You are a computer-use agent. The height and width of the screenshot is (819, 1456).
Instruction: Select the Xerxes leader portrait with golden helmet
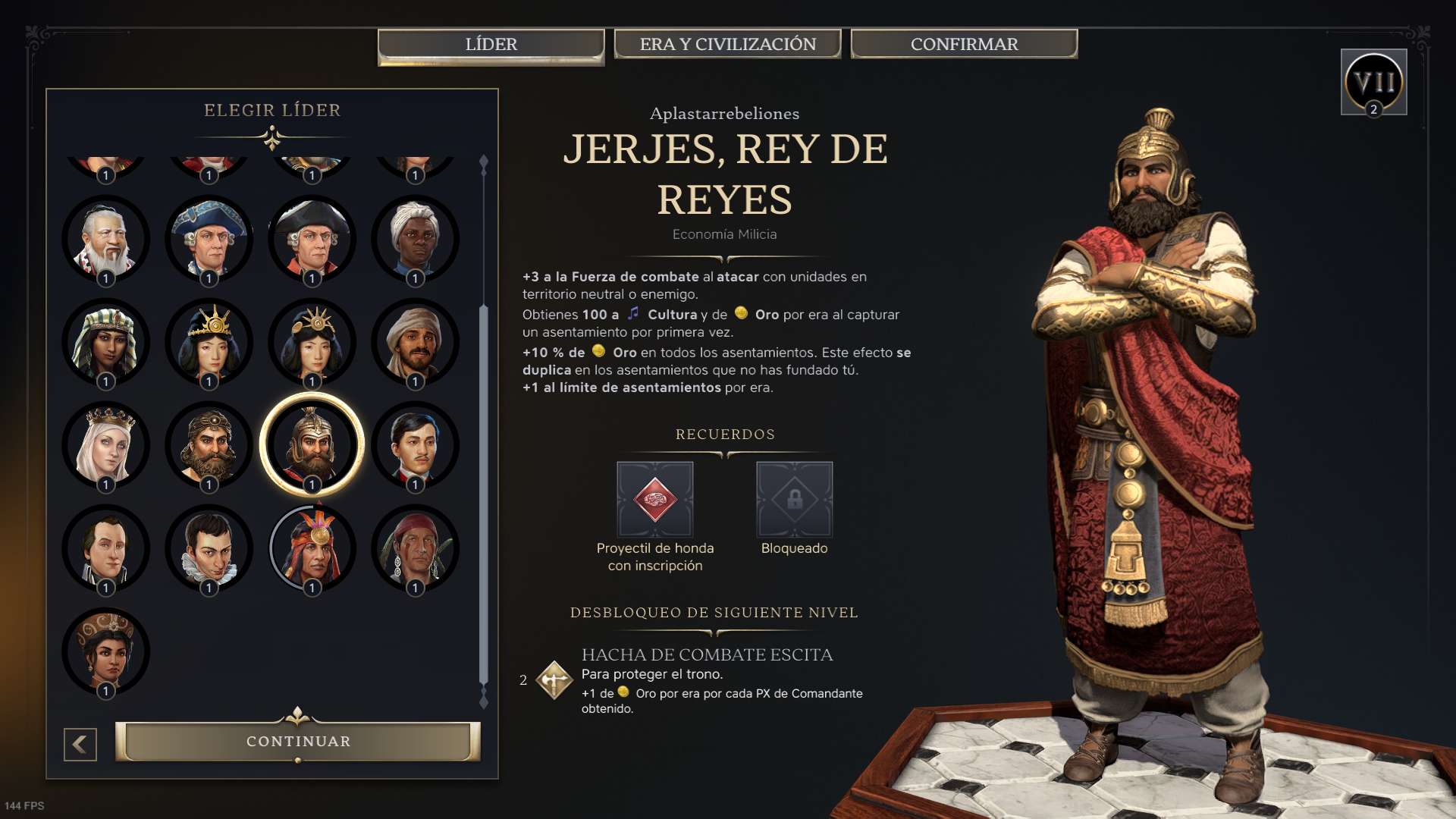point(312,445)
